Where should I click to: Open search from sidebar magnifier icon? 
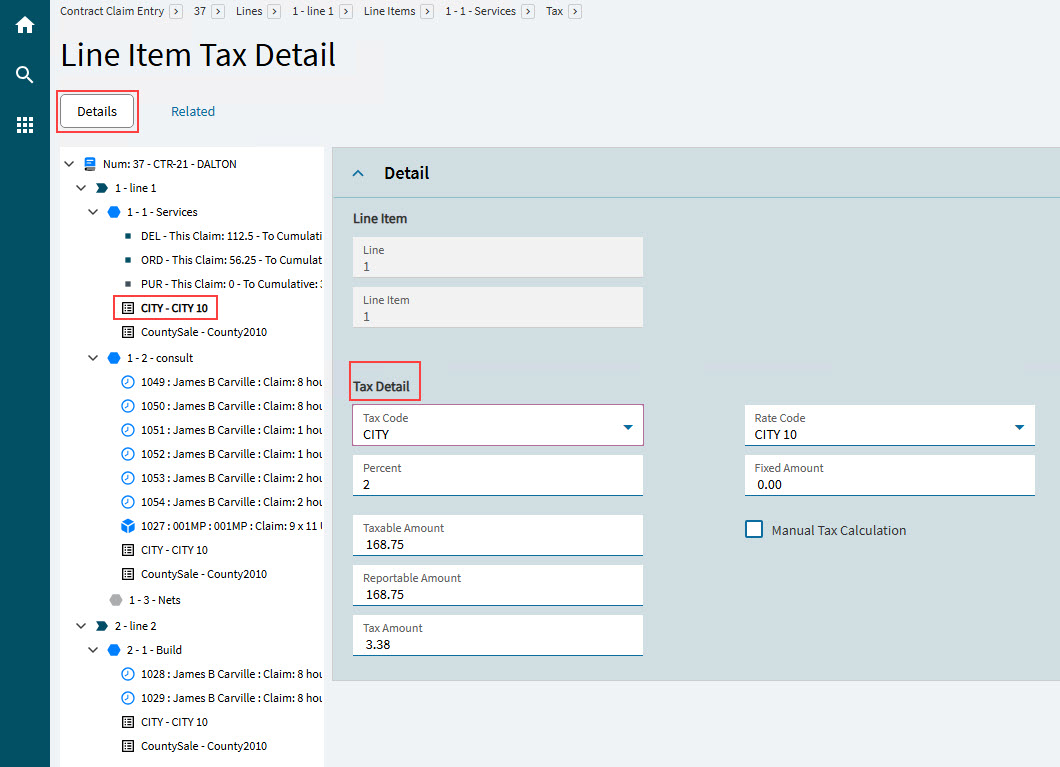pyautogui.click(x=25, y=74)
